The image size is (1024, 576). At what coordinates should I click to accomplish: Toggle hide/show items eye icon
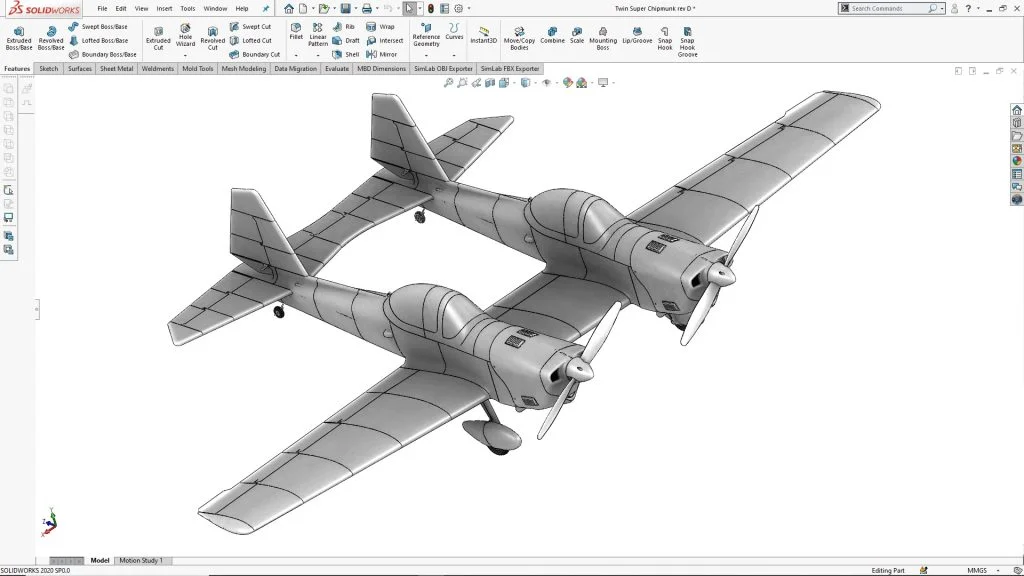click(547, 83)
